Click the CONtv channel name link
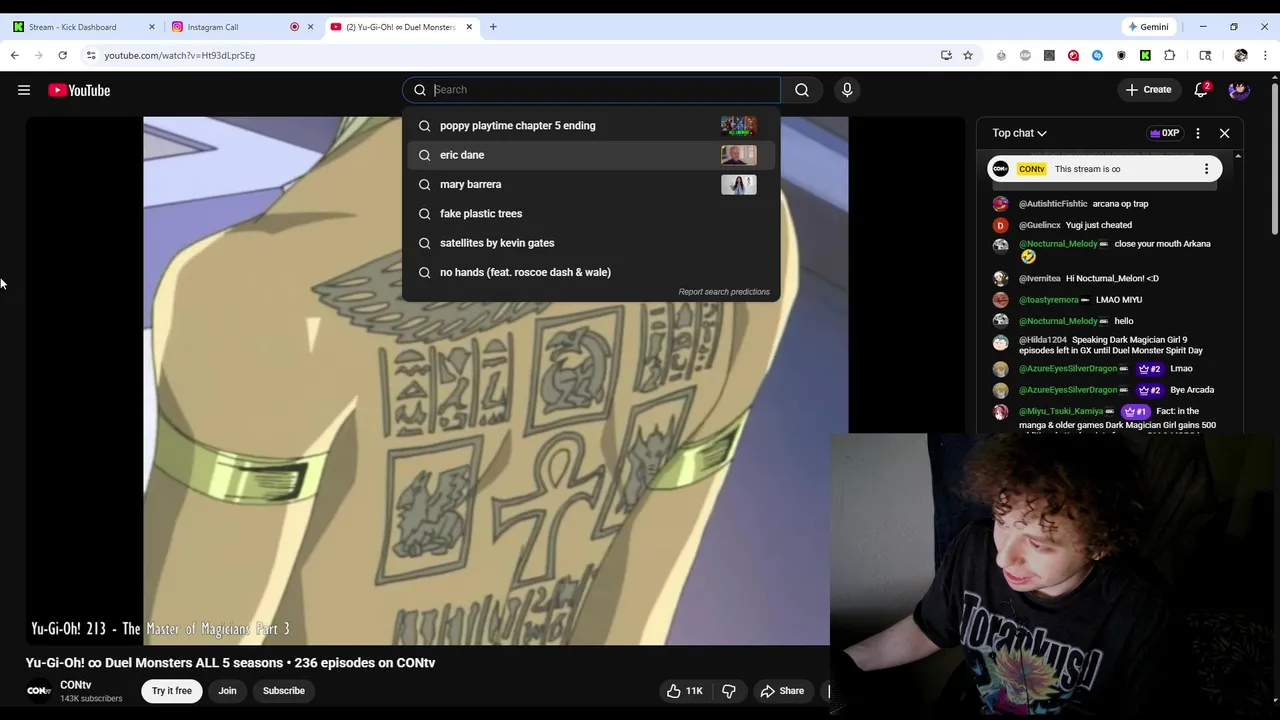Viewport: 1280px width, 720px height. [x=76, y=685]
